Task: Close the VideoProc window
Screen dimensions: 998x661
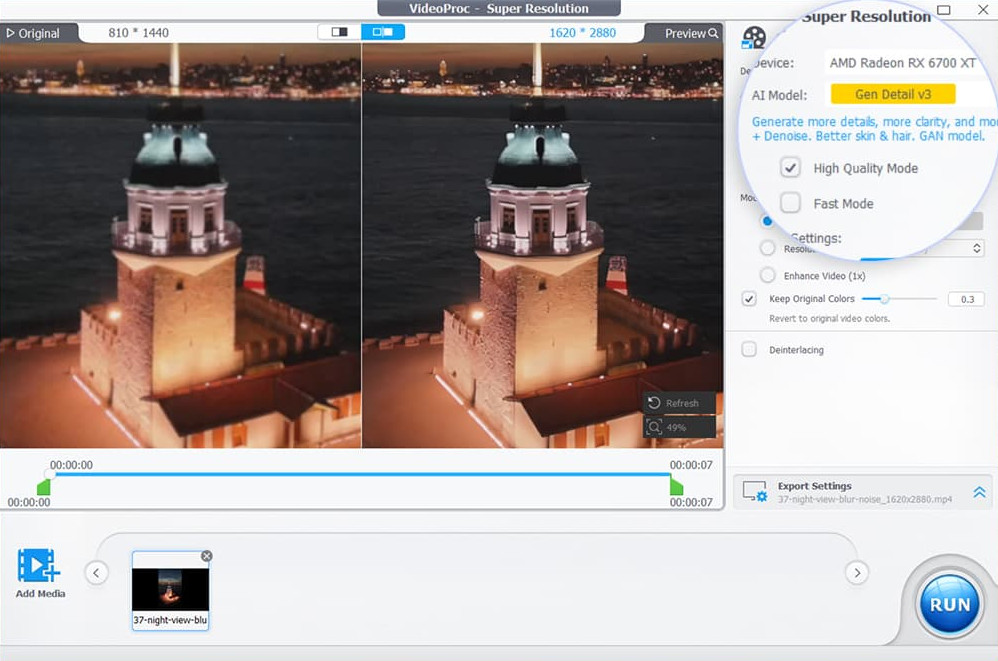Action: (x=983, y=10)
